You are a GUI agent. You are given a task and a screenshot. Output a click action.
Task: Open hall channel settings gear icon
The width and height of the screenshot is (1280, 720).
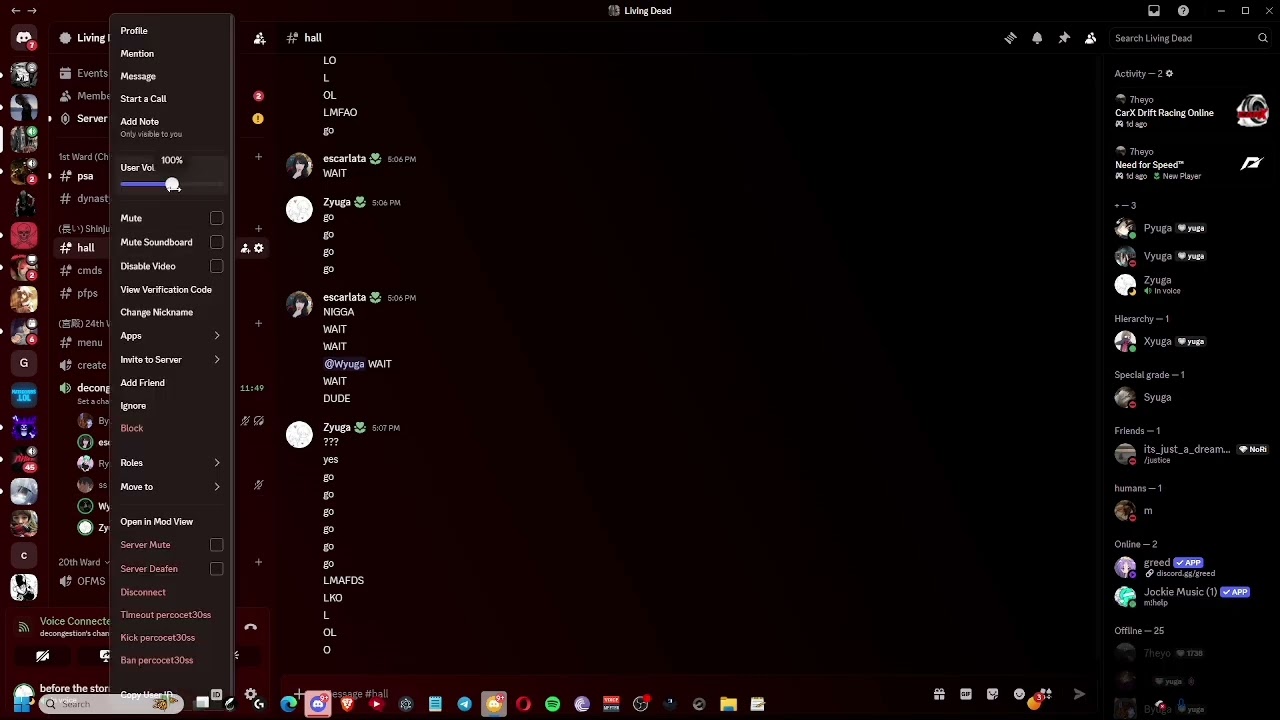tap(259, 248)
